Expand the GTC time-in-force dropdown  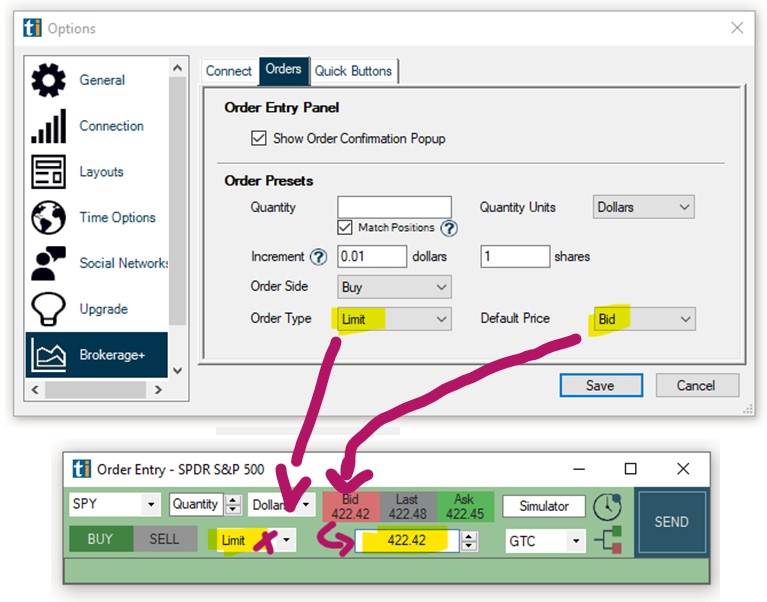546,541
